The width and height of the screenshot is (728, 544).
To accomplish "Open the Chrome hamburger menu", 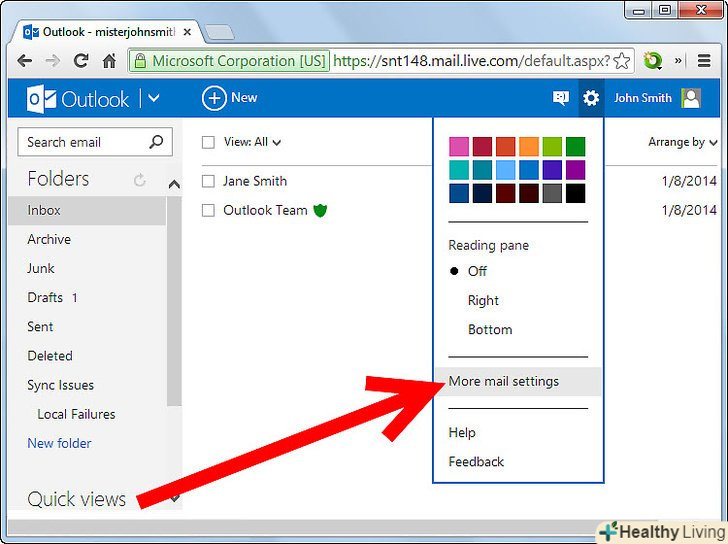I will [x=704, y=61].
